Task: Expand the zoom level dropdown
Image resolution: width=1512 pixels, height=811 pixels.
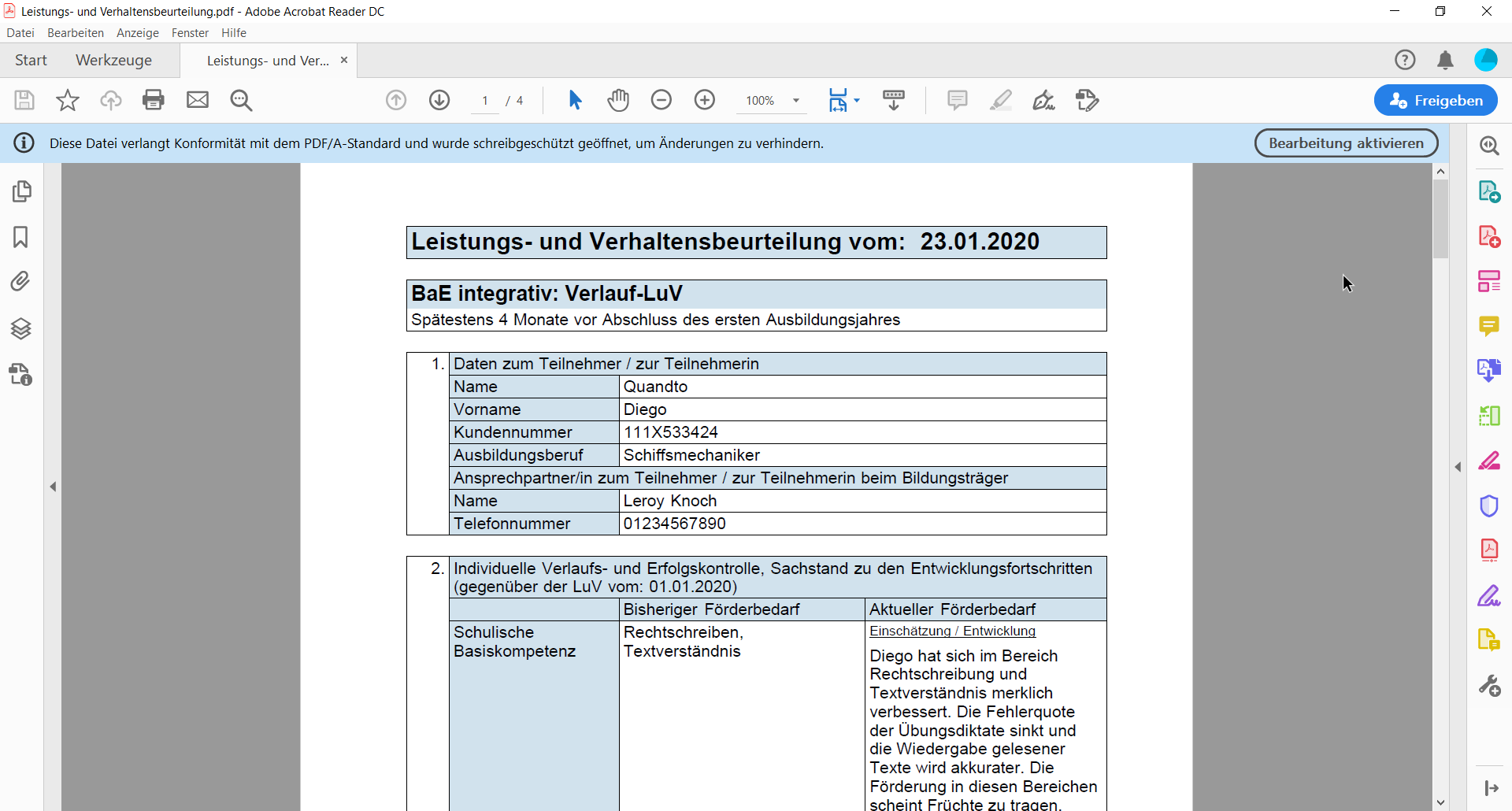Action: 796,101
